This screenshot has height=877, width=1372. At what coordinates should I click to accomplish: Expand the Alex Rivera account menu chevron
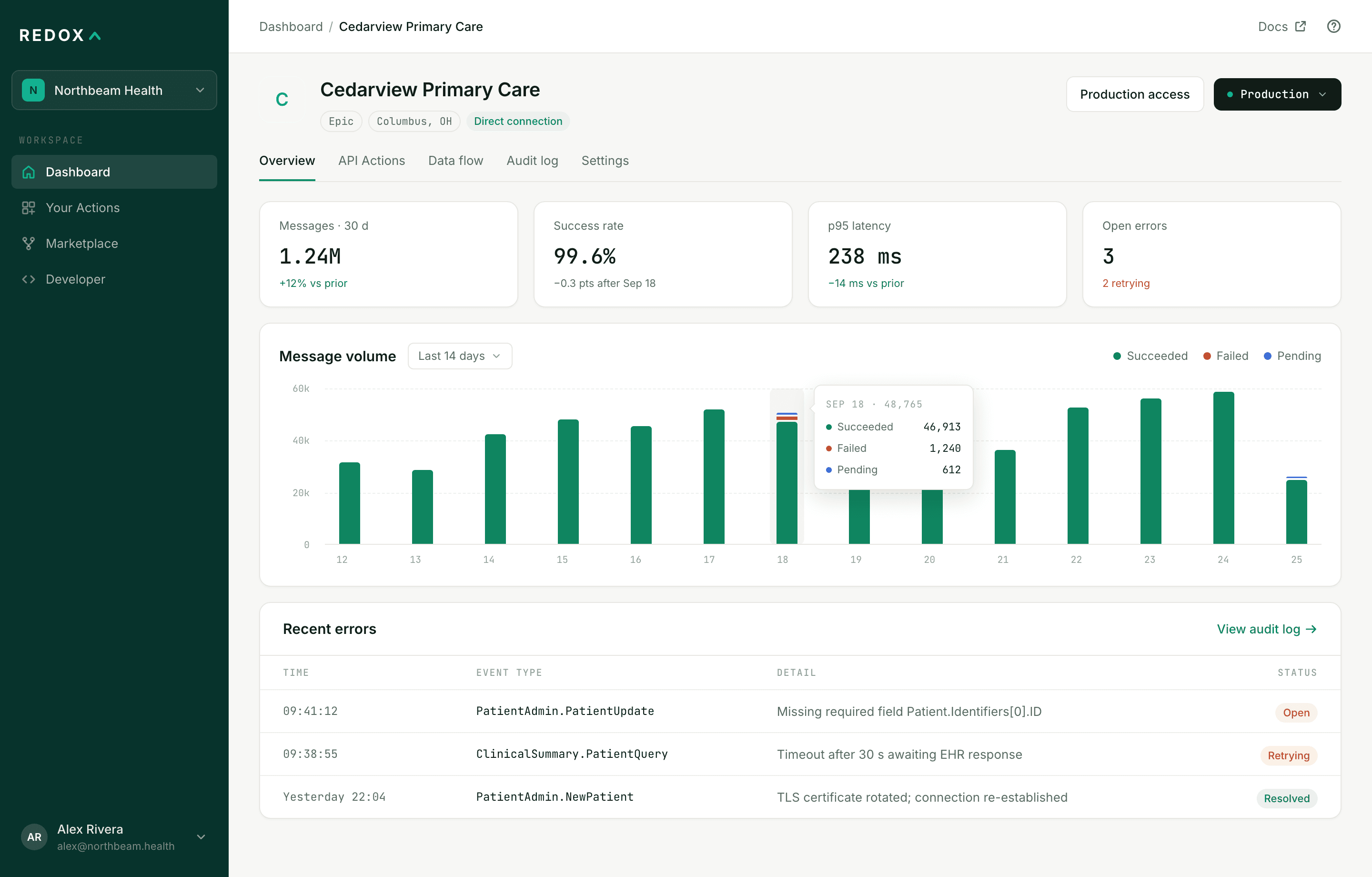201,836
